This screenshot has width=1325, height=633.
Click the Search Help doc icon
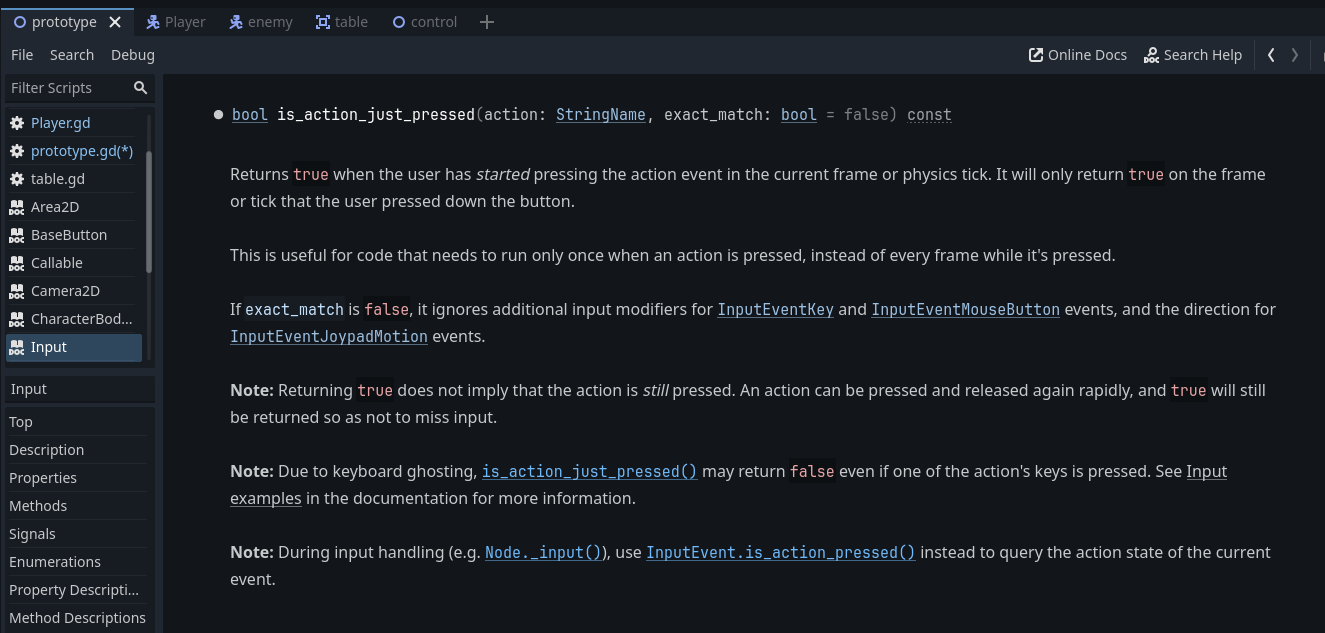pos(1151,55)
